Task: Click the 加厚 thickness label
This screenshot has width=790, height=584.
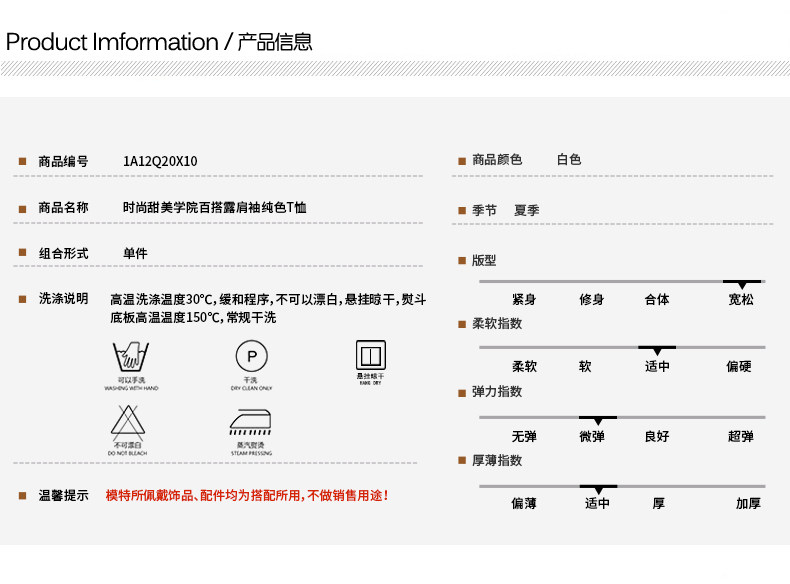Action: 748,503
